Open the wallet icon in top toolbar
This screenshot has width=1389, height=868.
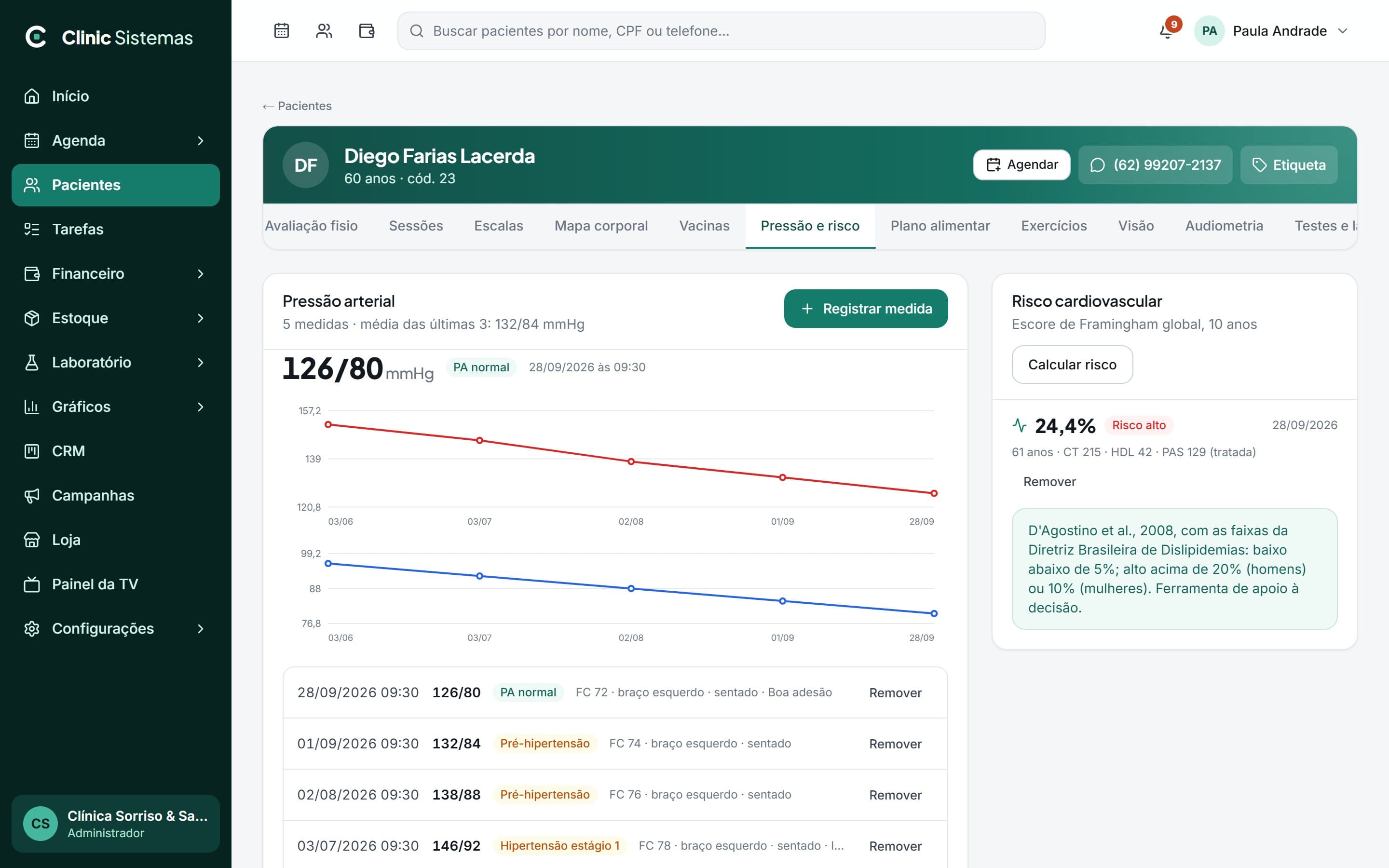point(366,30)
